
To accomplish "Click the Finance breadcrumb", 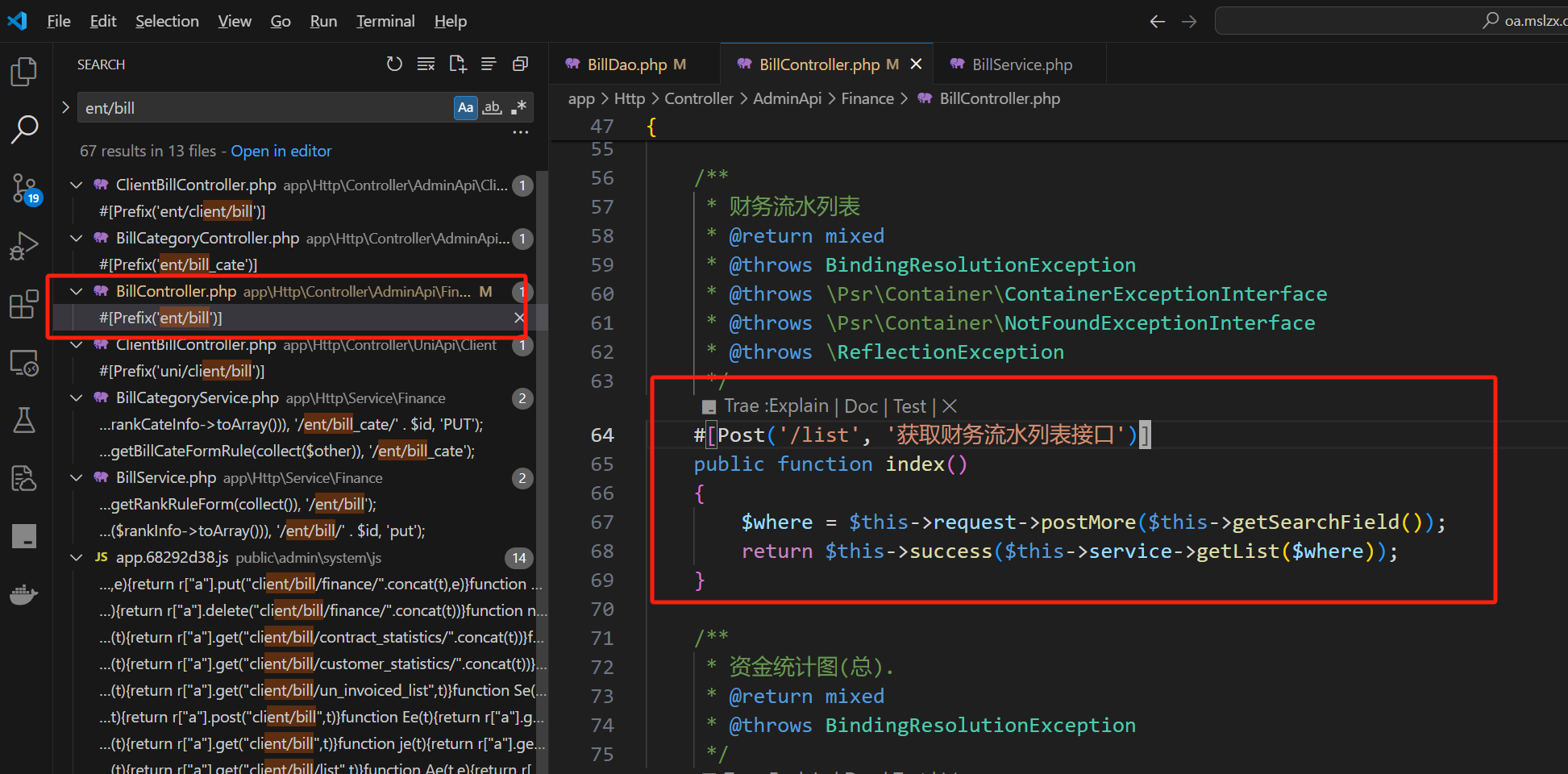I will point(867,98).
